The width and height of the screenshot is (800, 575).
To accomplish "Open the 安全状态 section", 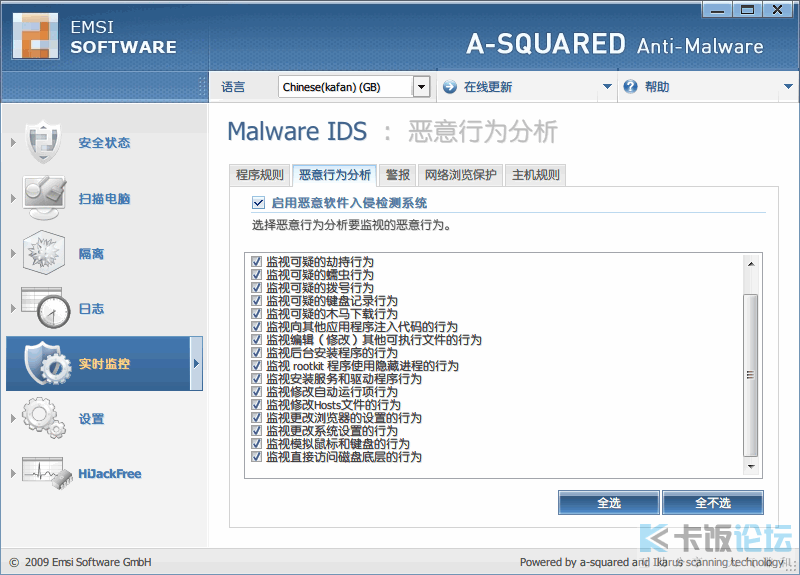I will (x=104, y=143).
